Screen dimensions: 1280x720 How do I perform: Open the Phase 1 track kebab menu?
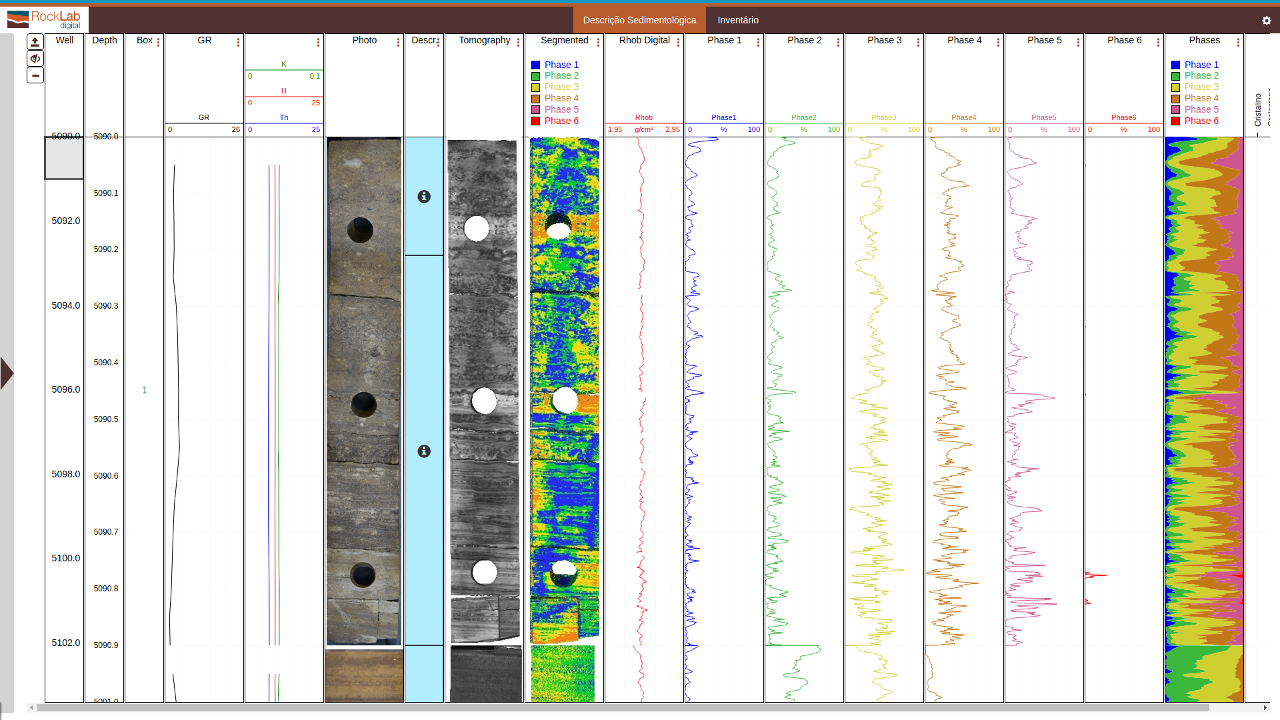[758, 42]
